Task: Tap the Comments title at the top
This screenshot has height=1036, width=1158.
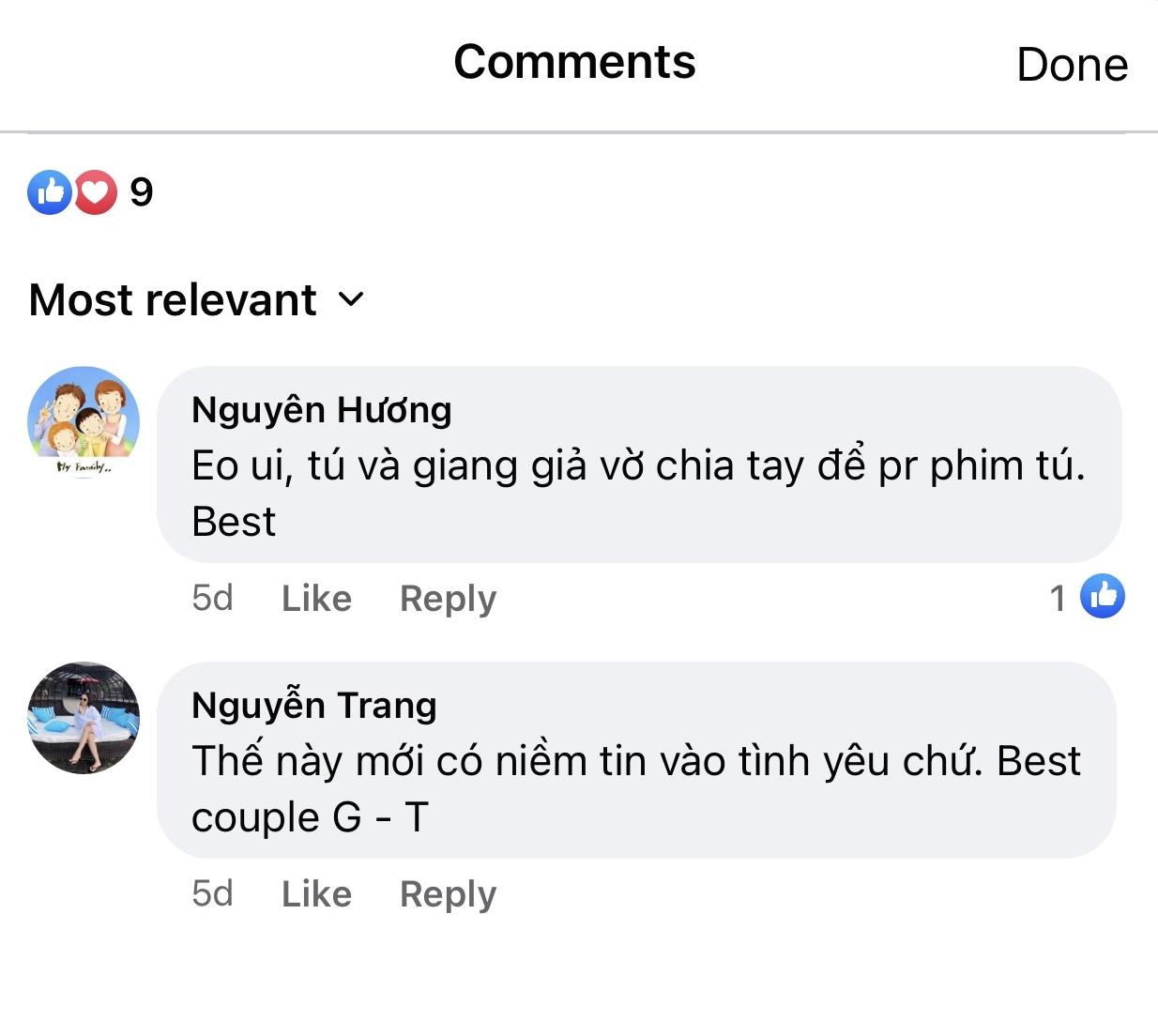Action: (x=574, y=62)
